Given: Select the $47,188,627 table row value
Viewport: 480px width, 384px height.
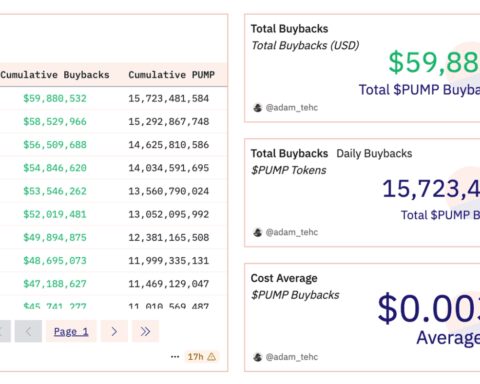Looking at the screenshot, I should pyautogui.click(x=55, y=284).
